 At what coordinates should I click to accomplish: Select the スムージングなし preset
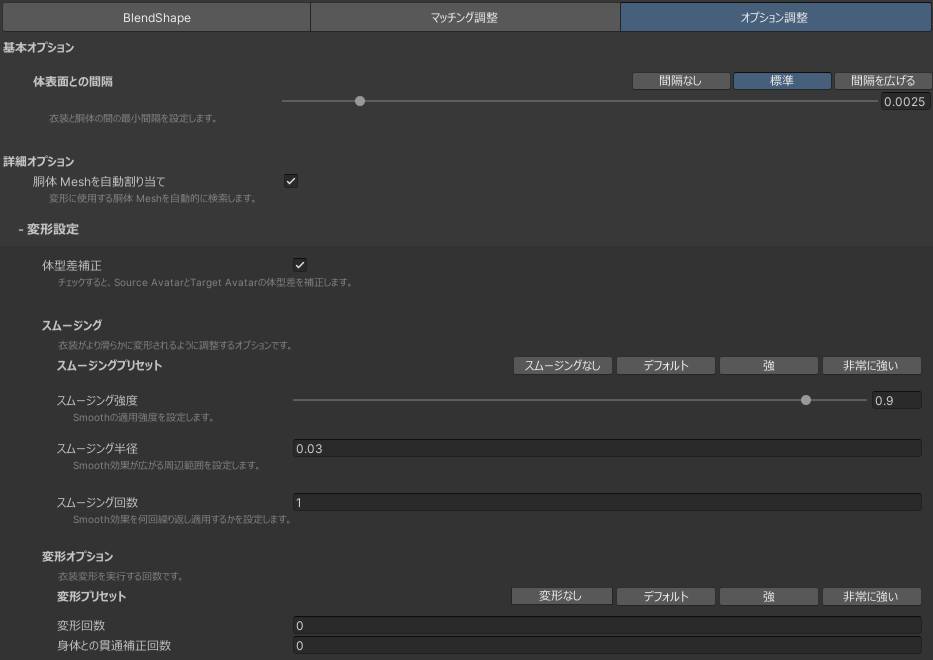562,365
